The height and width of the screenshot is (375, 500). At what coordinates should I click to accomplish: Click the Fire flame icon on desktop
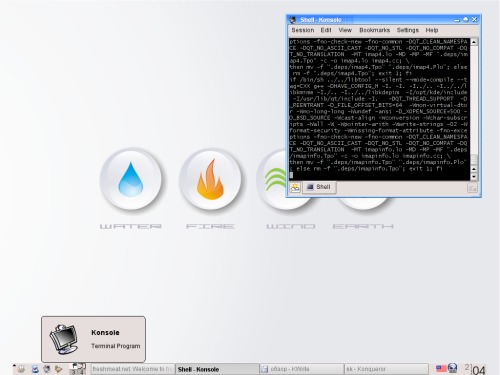210,179
